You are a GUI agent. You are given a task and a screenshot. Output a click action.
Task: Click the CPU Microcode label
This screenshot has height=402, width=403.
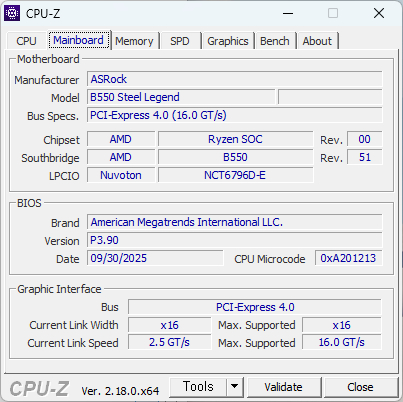[x=270, y=259]
